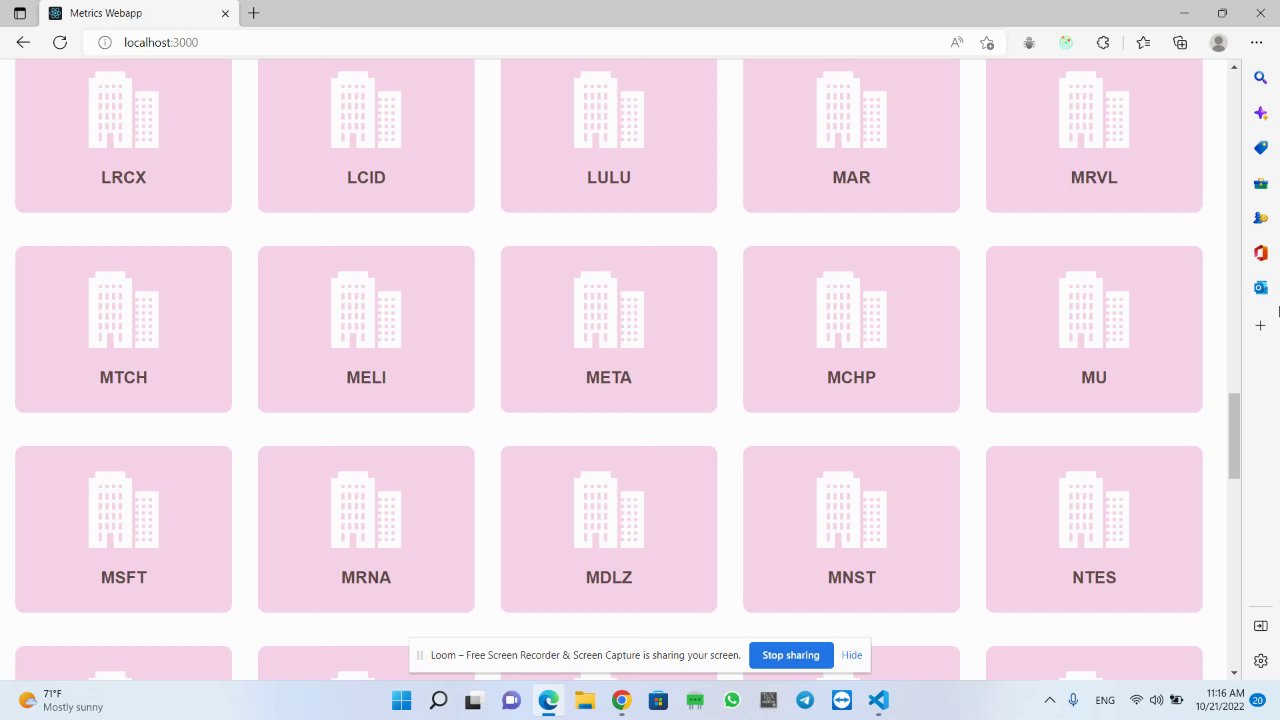Viewport: 1280px width, 720px height.
Task: Click the MSFT building icon
Action: (123, 509)
